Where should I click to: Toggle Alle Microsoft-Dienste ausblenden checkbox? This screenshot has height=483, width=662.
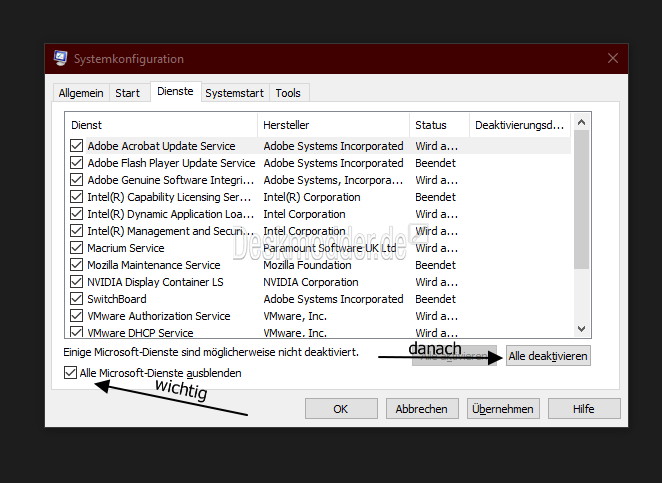click(x=71, y=373)
